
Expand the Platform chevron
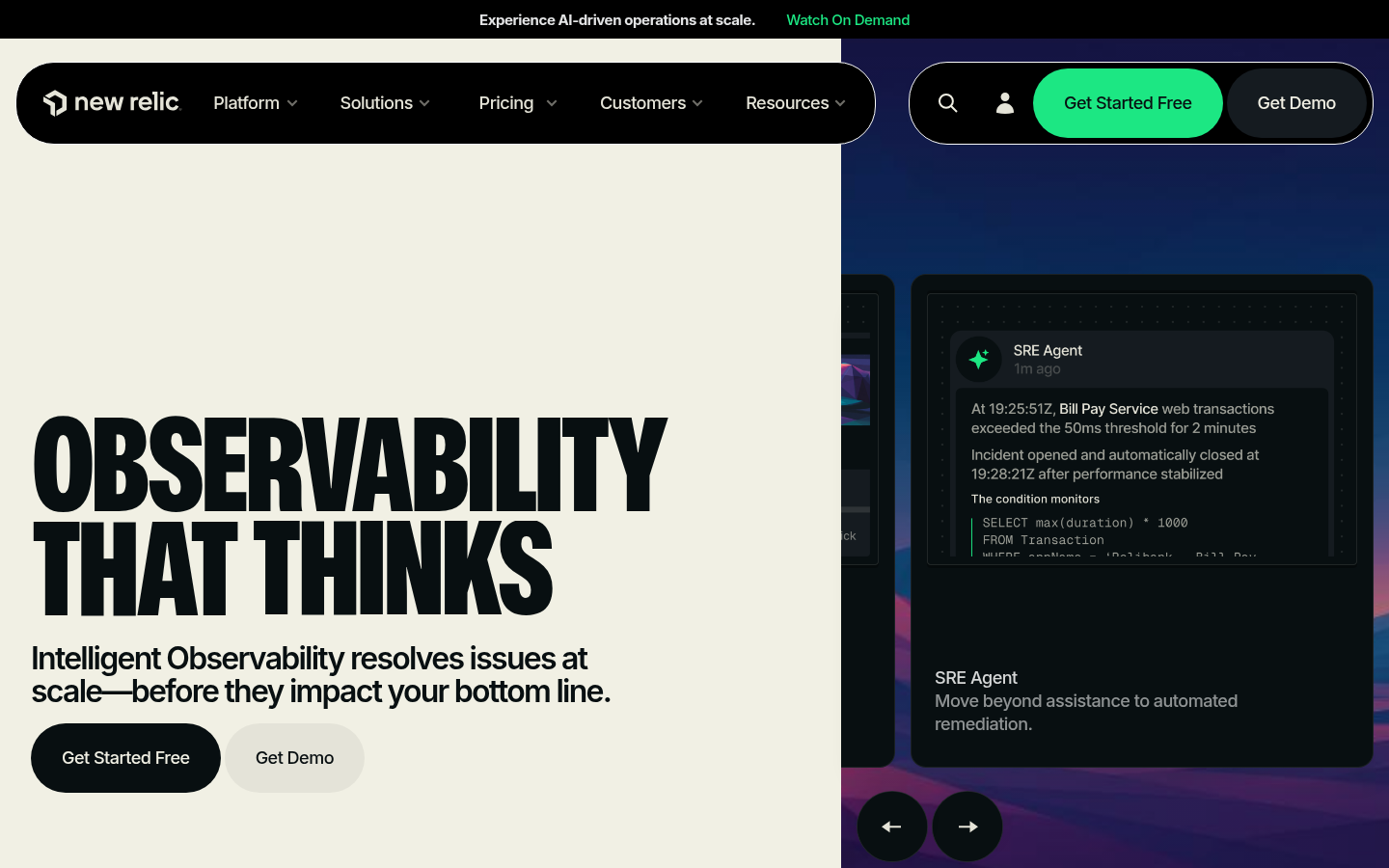click(x=292, y=103)
